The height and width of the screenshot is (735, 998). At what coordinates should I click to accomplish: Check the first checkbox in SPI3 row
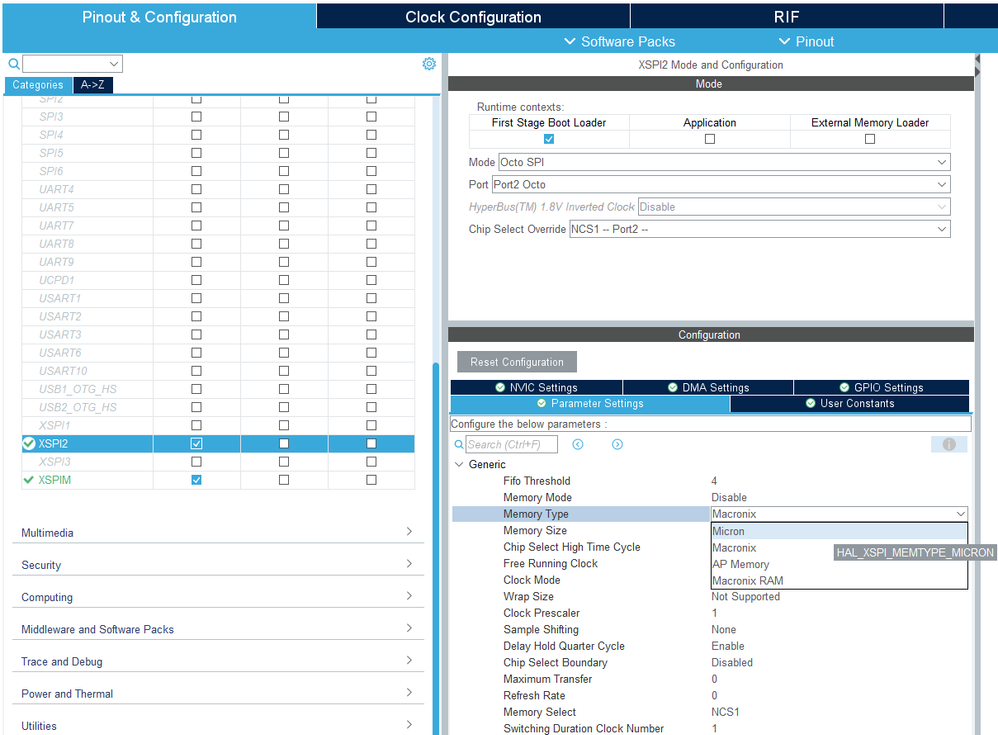196,116
